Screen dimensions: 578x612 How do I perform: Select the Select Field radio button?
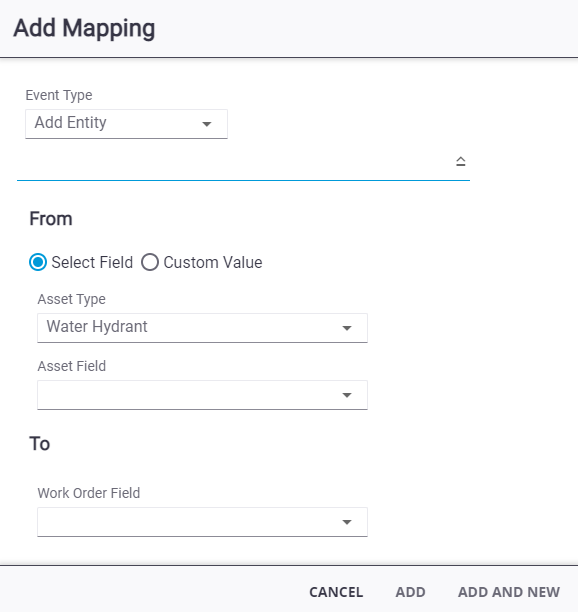pos(38,262)
